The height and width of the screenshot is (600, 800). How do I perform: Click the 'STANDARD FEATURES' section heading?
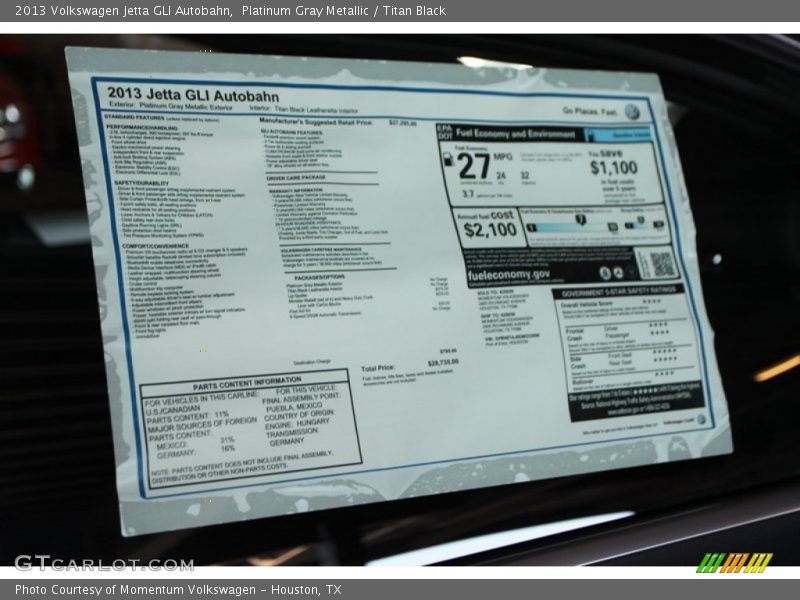pos(133,117)
